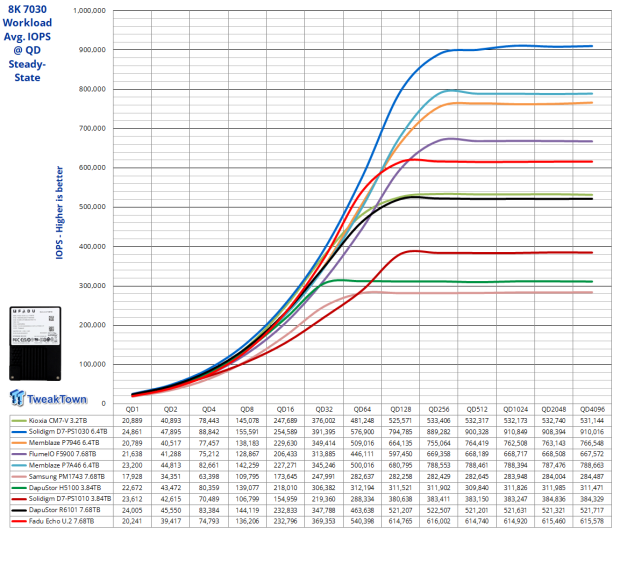620x568 pixels.
Task: Select DapuStor R6101 7.68TB legend row
Action: coord(61,510)
